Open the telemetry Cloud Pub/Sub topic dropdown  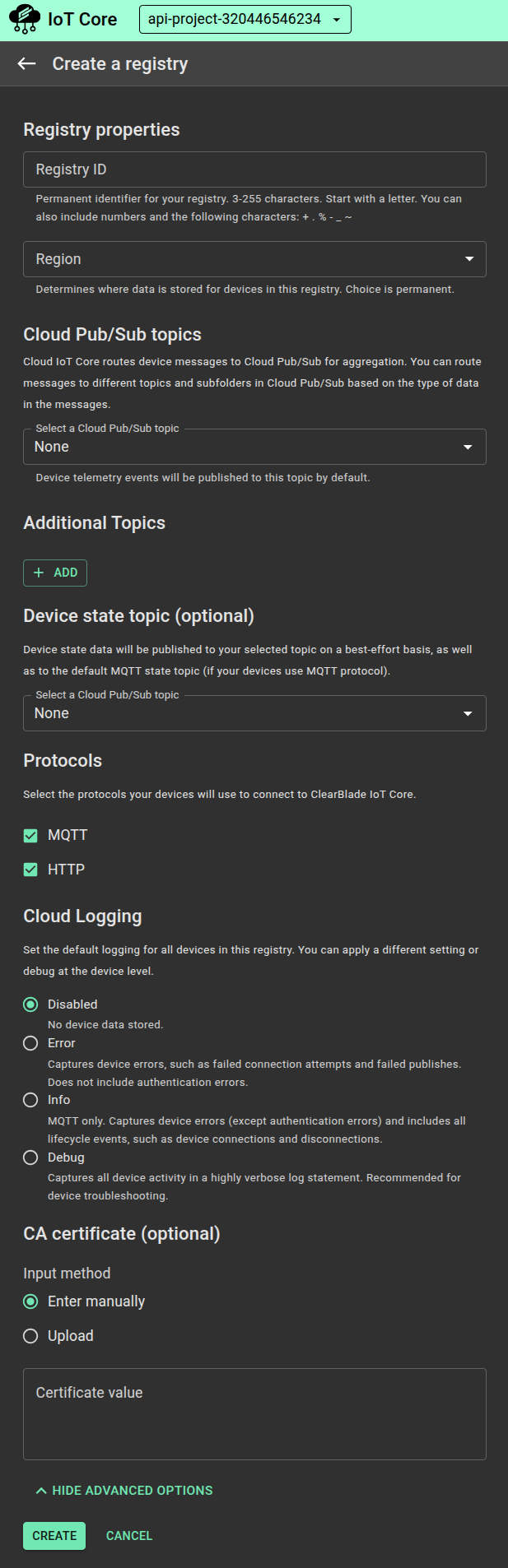tap(254, 448)
